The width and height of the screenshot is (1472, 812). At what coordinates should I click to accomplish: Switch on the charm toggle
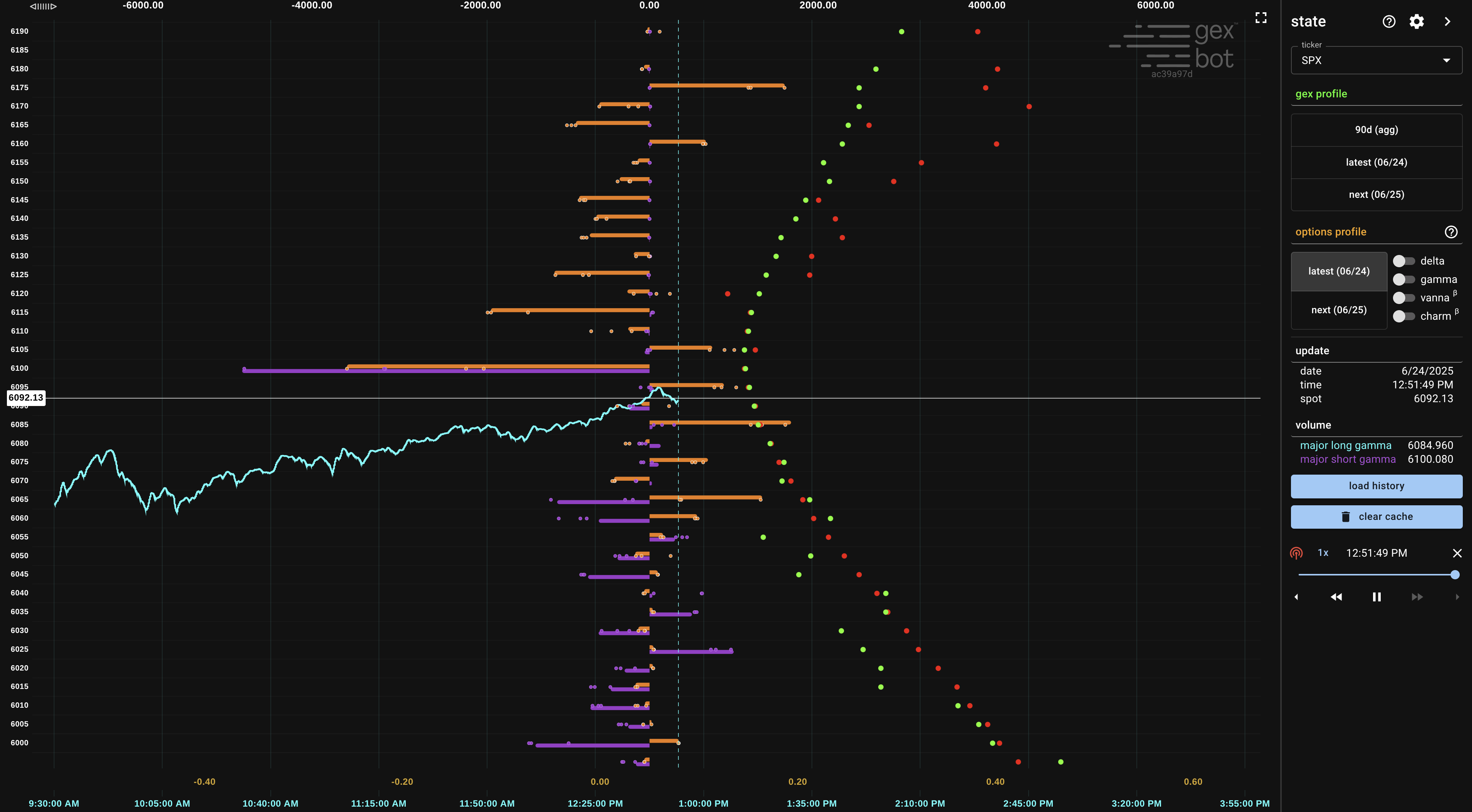(1403, 316)
